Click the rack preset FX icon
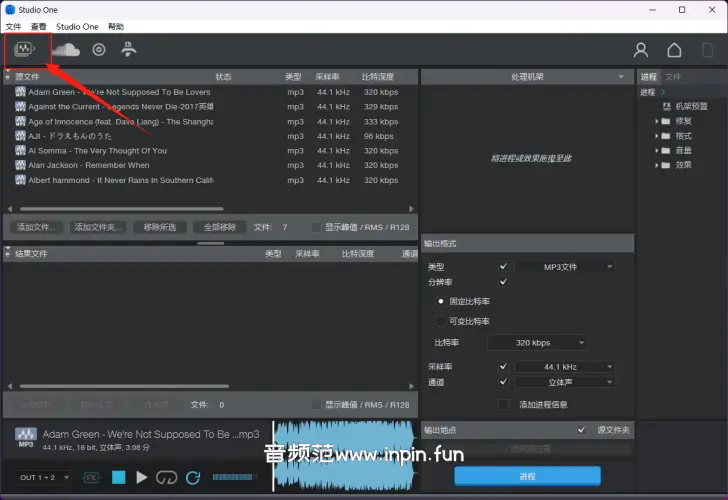 tap(667, 106)
